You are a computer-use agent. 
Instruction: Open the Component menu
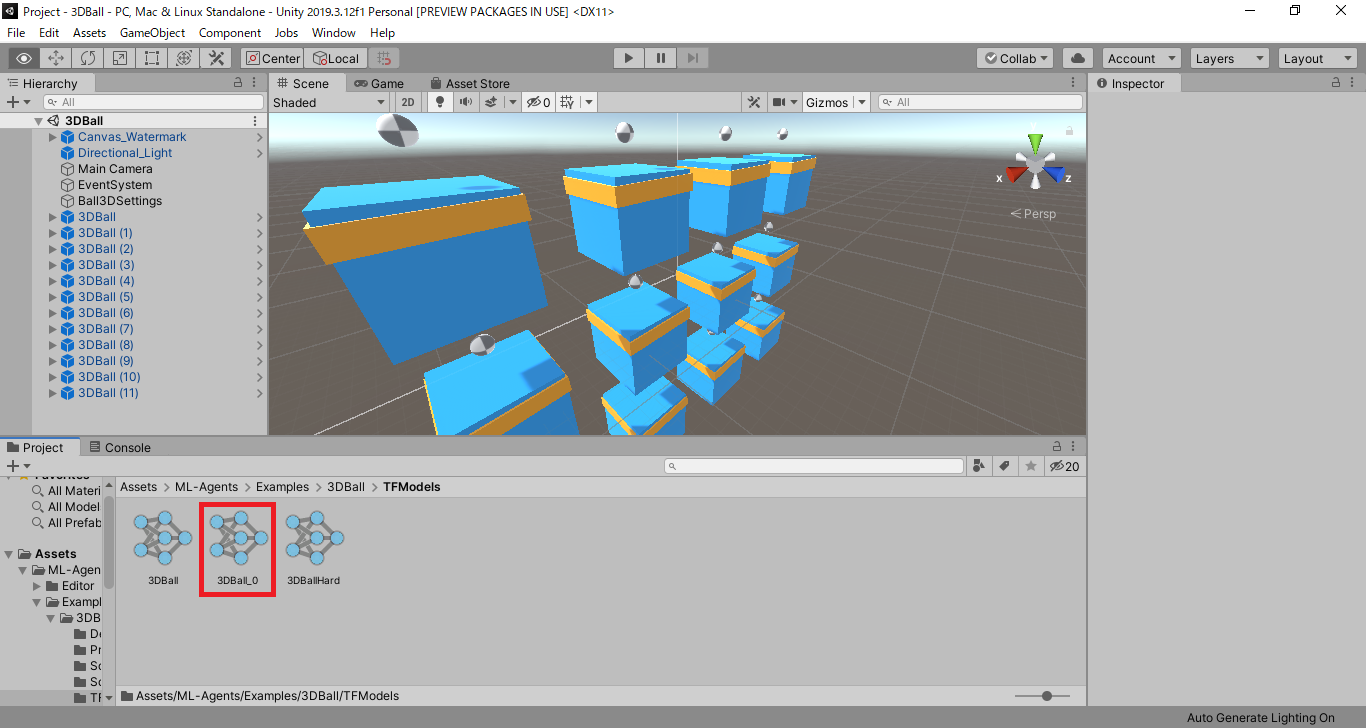[230, 32]
